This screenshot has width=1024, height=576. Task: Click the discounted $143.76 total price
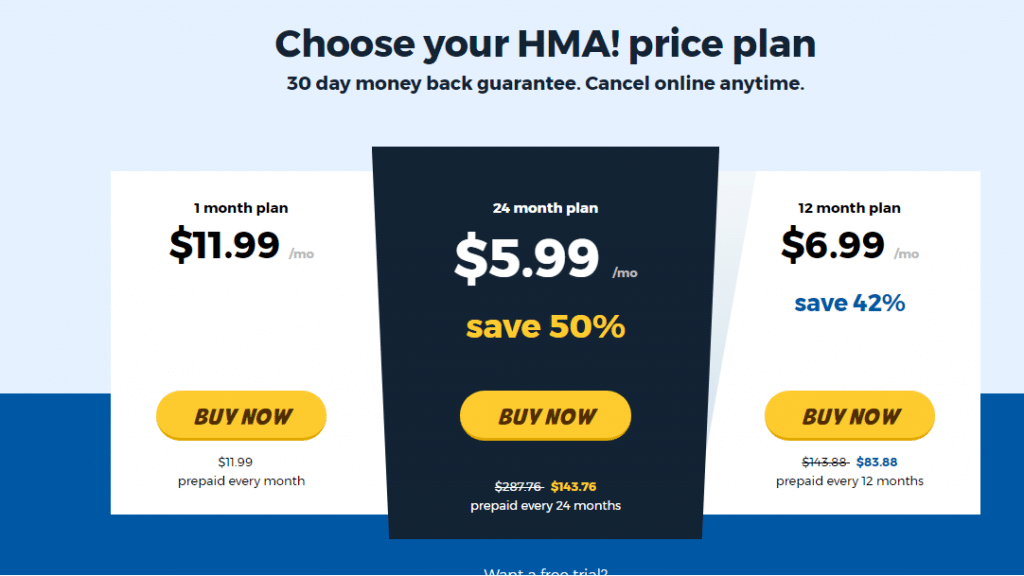coord(573,487)
